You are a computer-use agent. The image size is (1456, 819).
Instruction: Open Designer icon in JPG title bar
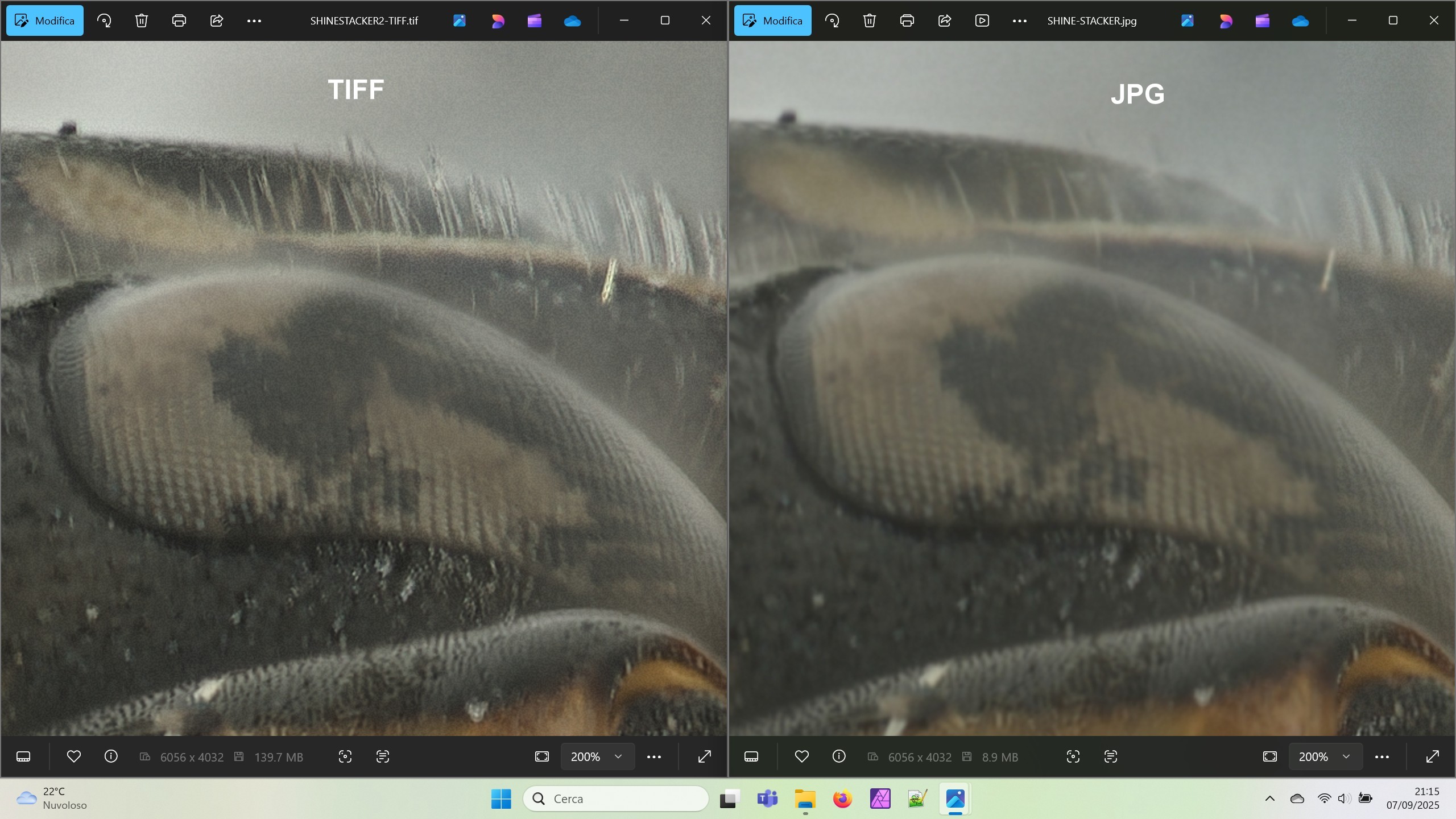coord(1226,20)
